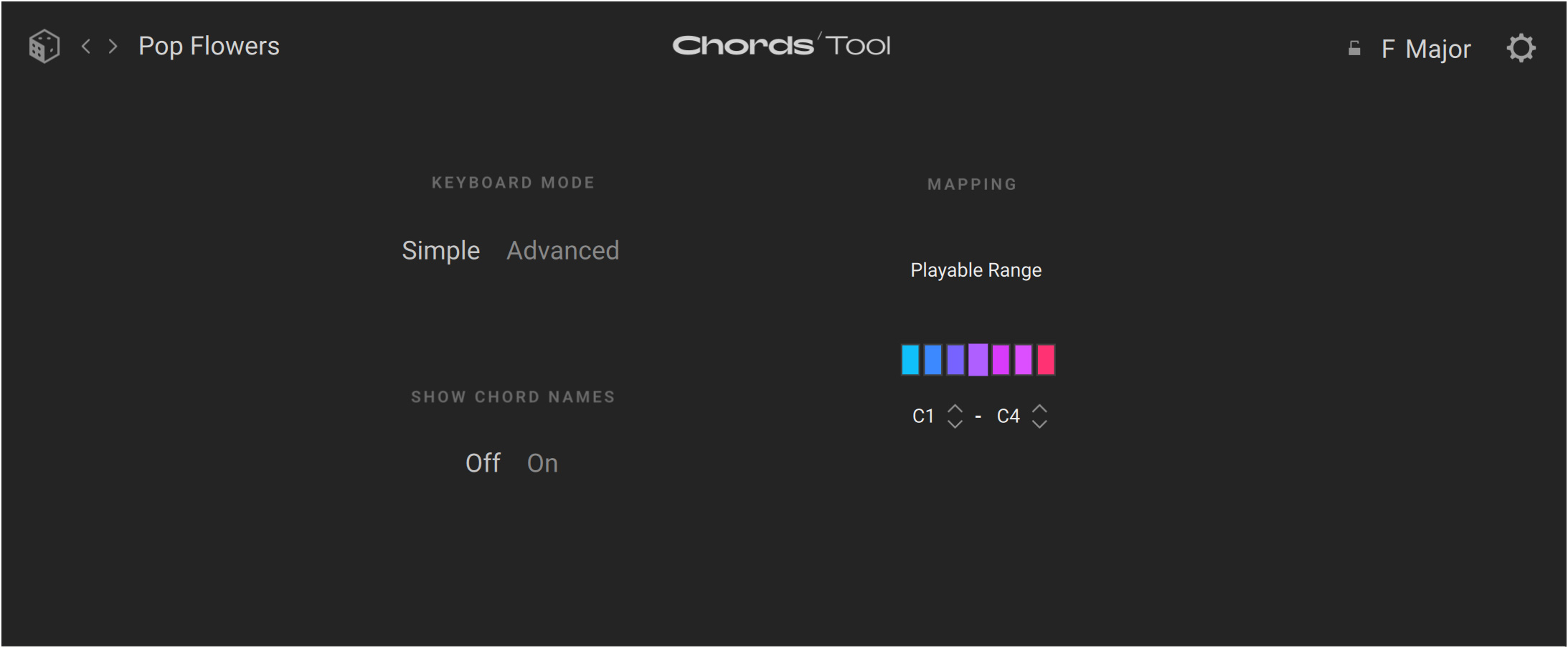Raise the C4 upper range limit
The height and width of the screenshot is (648, 1568).
click(x=1039, y=409)
